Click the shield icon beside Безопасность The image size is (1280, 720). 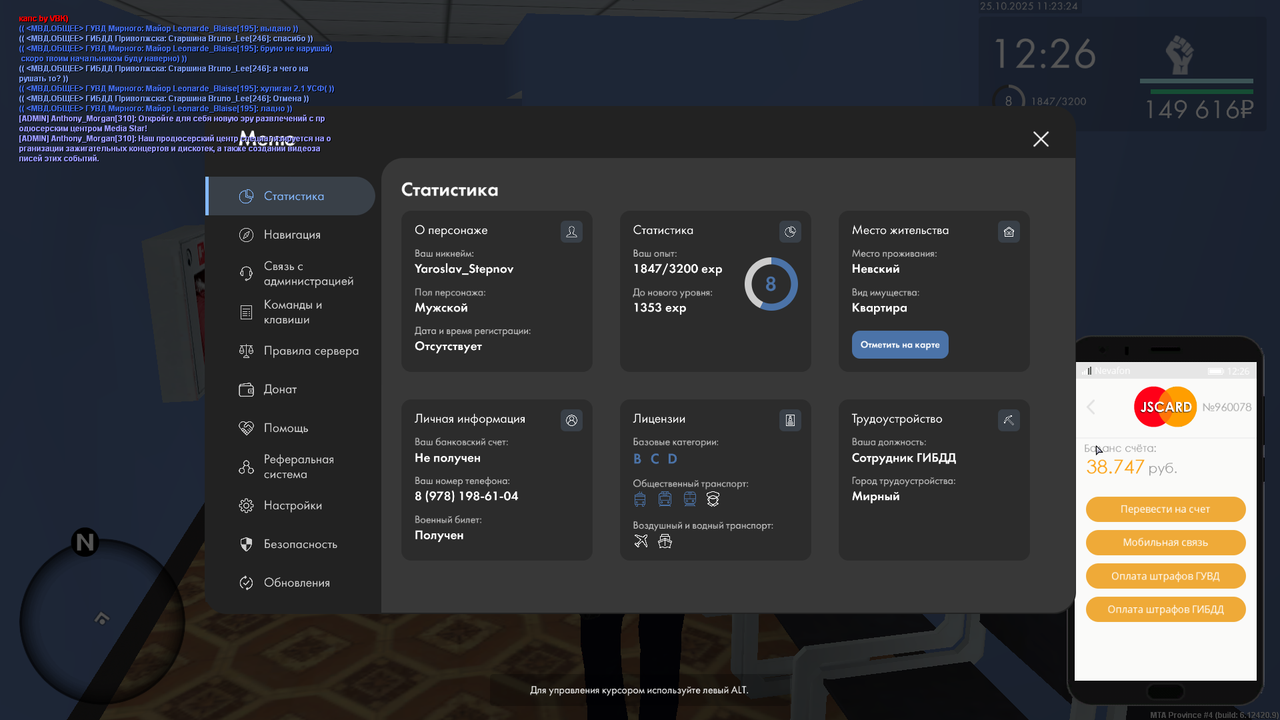(246, 544)
